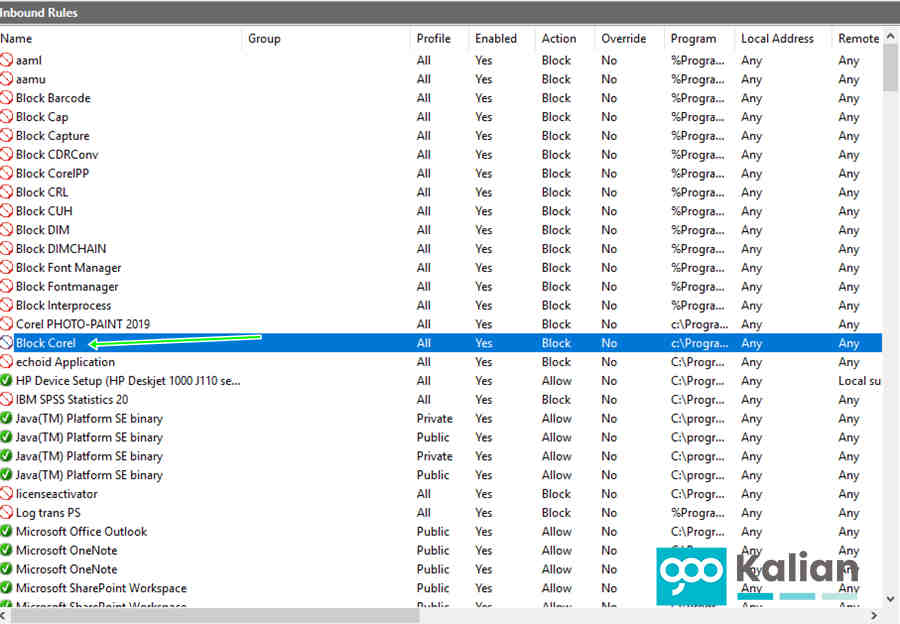Click the vertical scrollbar up arrow
900x624 pixels.
click(x=891, y=37)
